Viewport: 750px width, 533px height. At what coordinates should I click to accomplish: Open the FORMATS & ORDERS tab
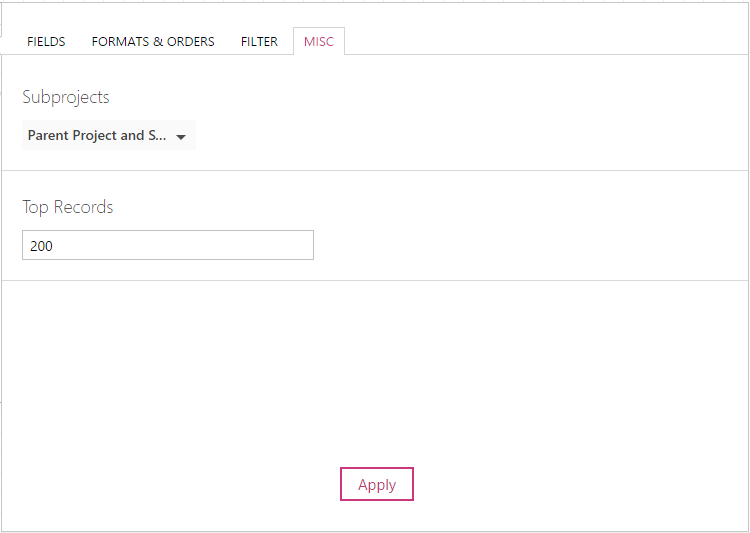click(x=153, y=42)
